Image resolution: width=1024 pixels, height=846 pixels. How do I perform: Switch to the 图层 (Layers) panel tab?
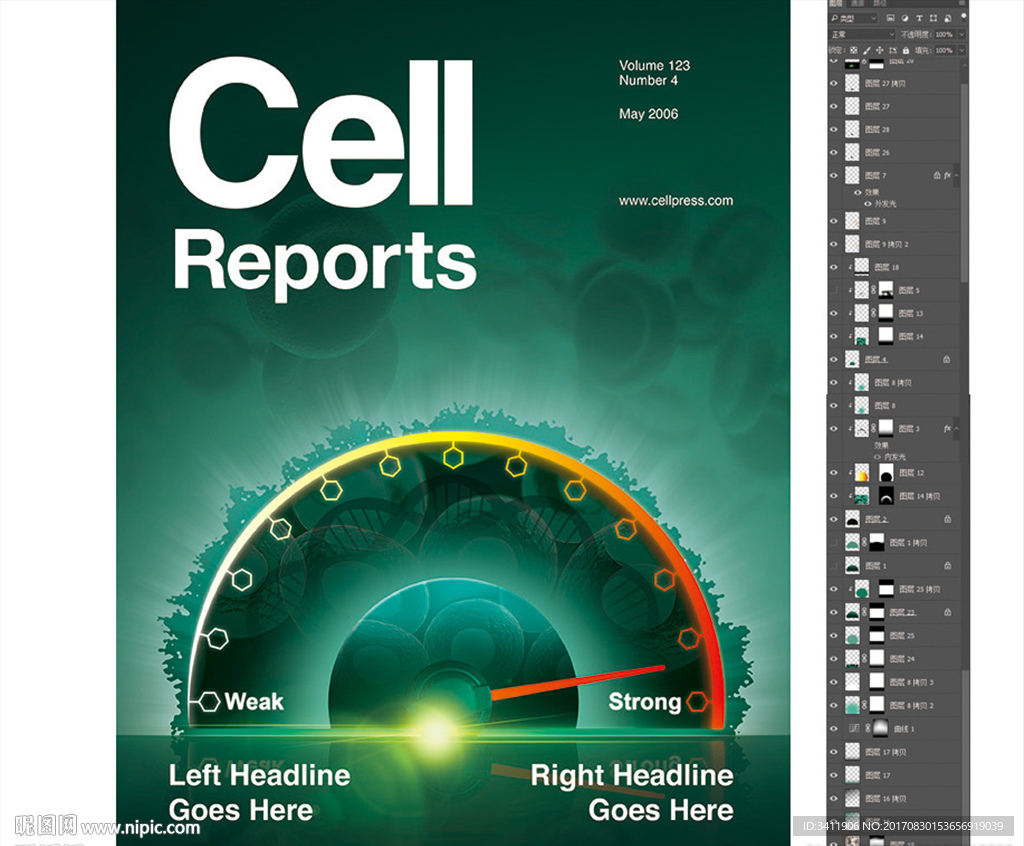836,3
